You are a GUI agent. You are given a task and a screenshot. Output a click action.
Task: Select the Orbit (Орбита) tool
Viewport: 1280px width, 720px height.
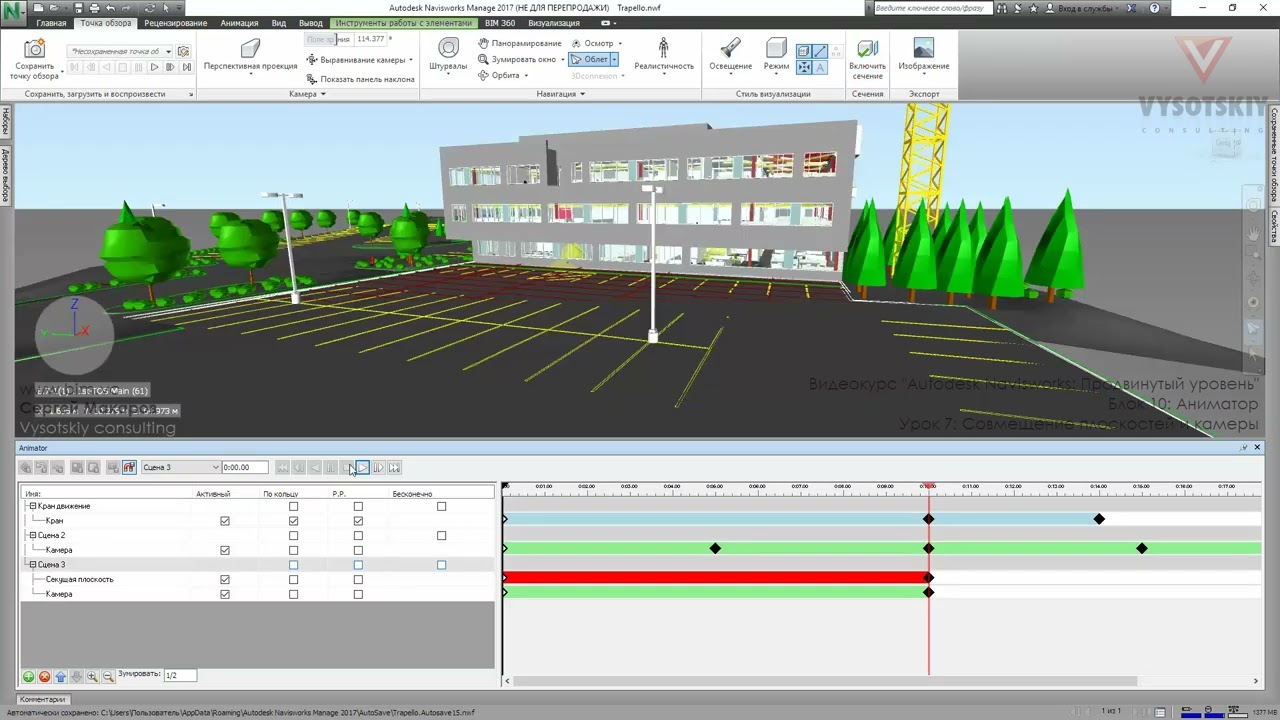499,75
